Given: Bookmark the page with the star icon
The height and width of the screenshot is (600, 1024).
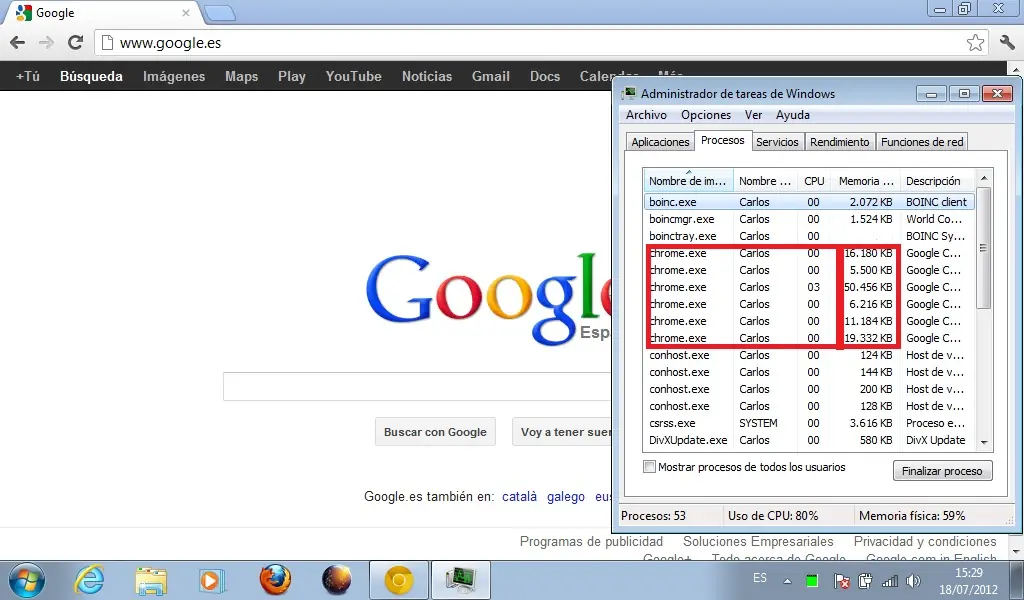Looking at the screenshot, I should [975, 42].
